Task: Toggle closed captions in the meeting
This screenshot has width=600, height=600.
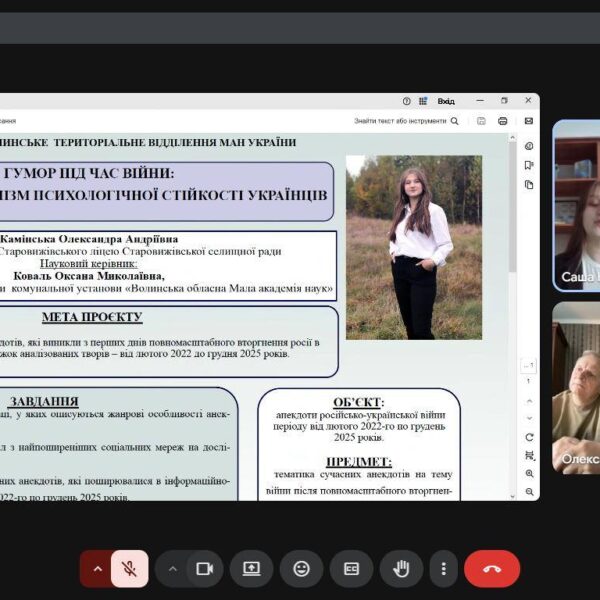Action: coord(351,568)
